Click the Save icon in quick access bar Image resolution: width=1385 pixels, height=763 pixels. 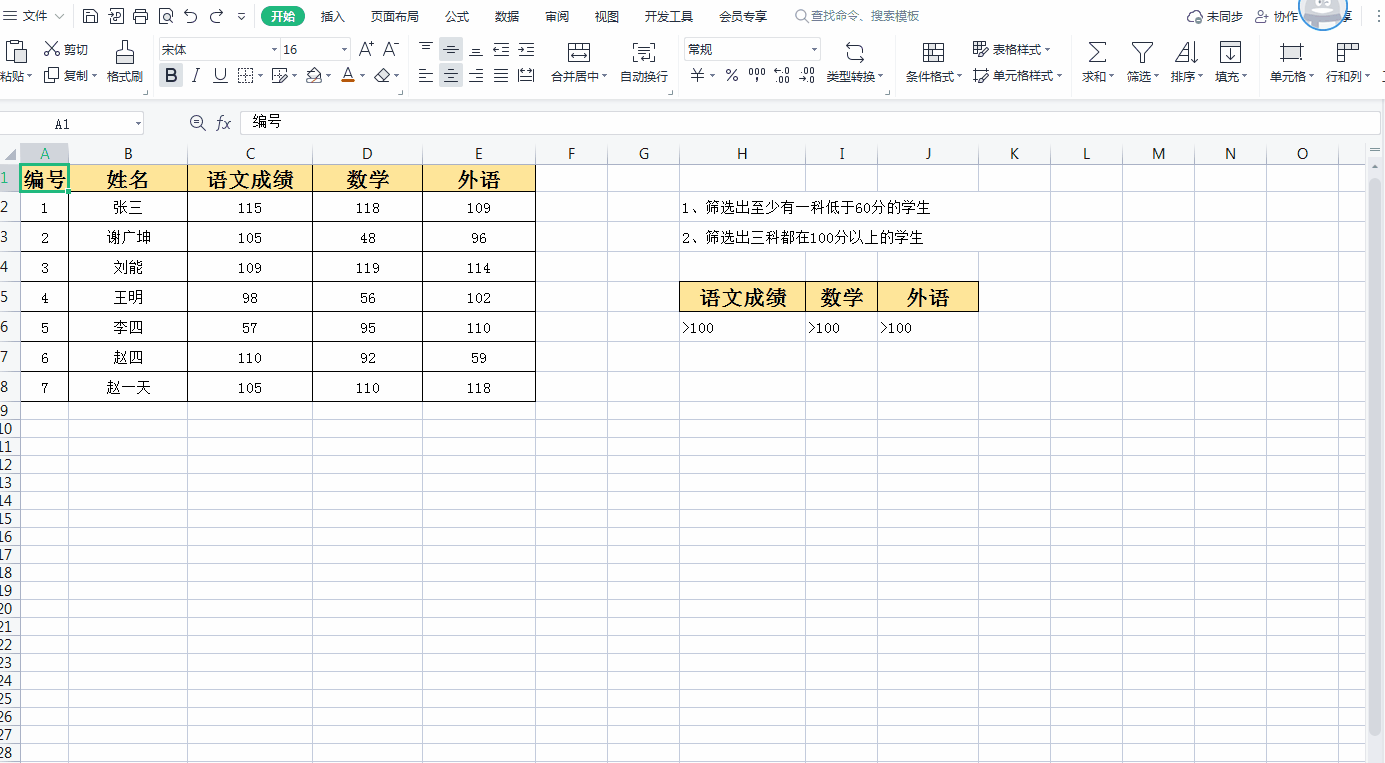90,16
